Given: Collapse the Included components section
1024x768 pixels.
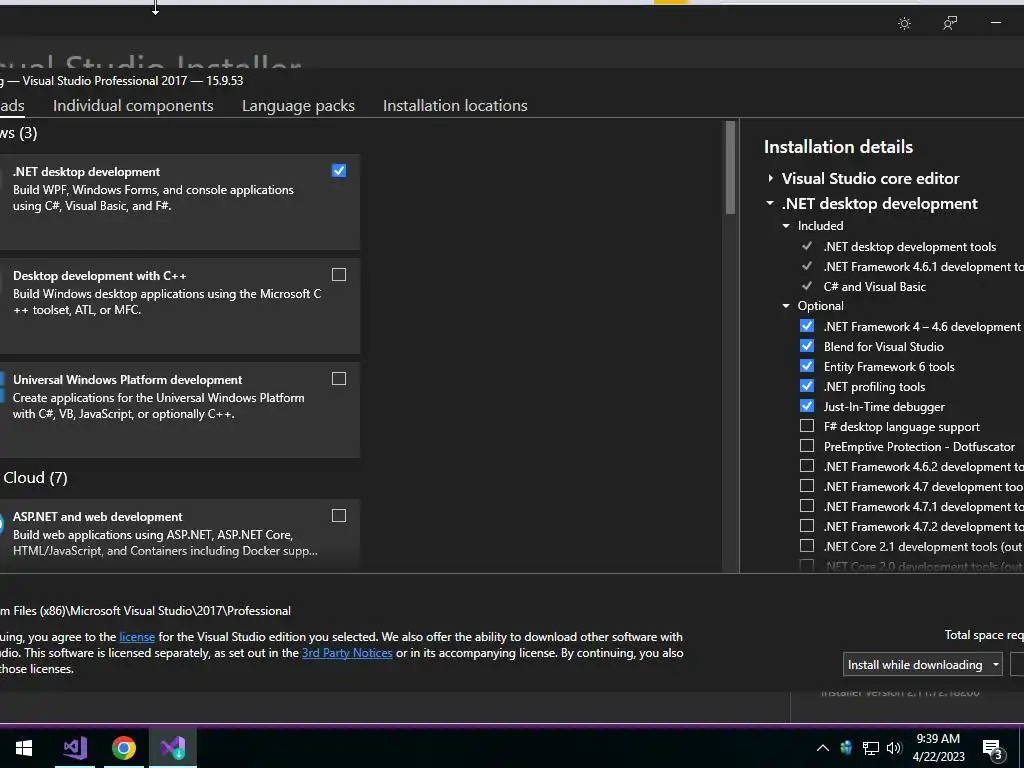Looking at the screenshot, I should 786,226.
